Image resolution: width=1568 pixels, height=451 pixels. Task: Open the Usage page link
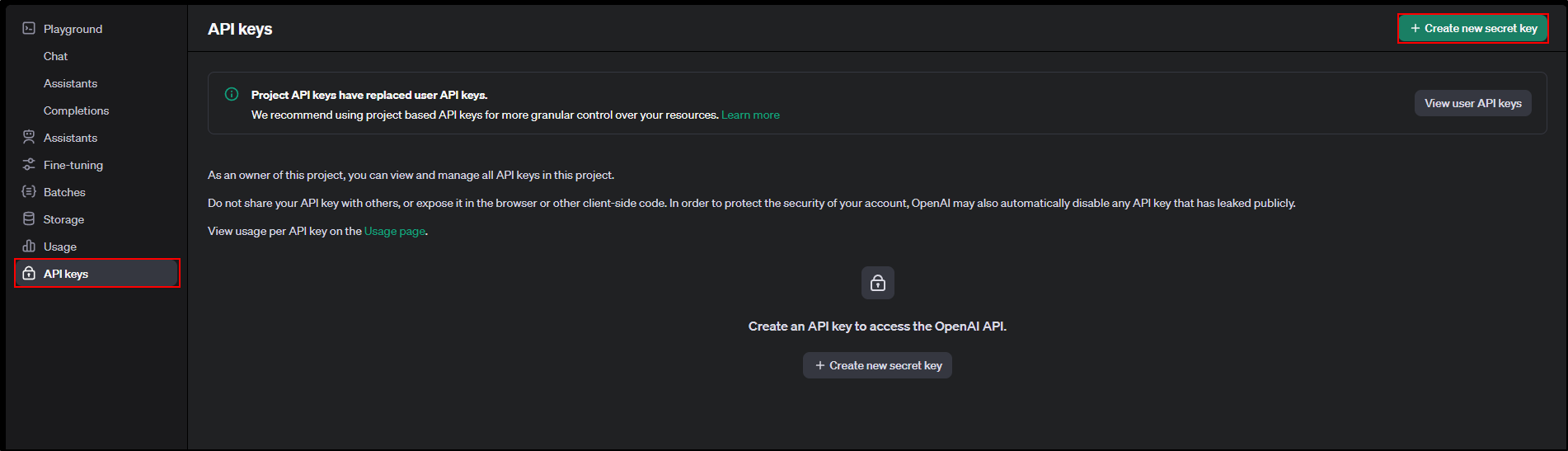pyautogui.click(x=395, y=232)
